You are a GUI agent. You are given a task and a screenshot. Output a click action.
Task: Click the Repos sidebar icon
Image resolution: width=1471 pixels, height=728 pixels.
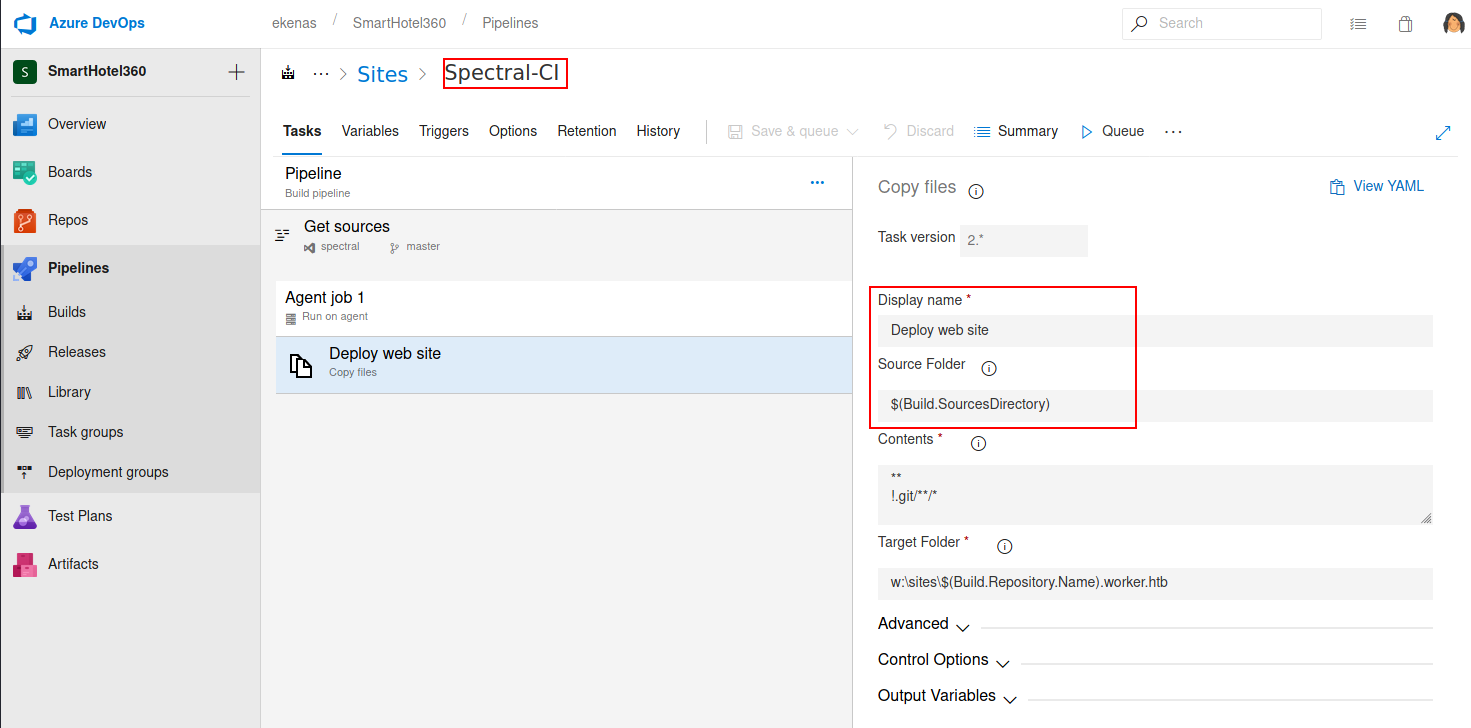click(x=25, y=220)
